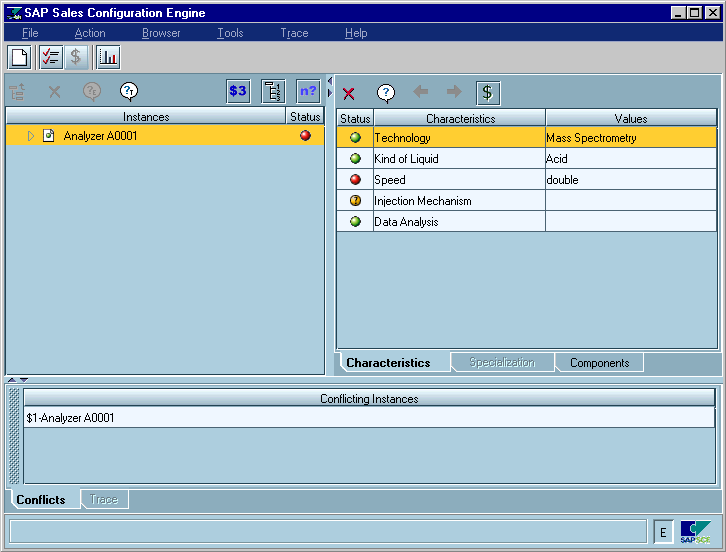Open the bar chart toolbar icon
Screen dimensions: 726x552
click(x=108, y=57)
